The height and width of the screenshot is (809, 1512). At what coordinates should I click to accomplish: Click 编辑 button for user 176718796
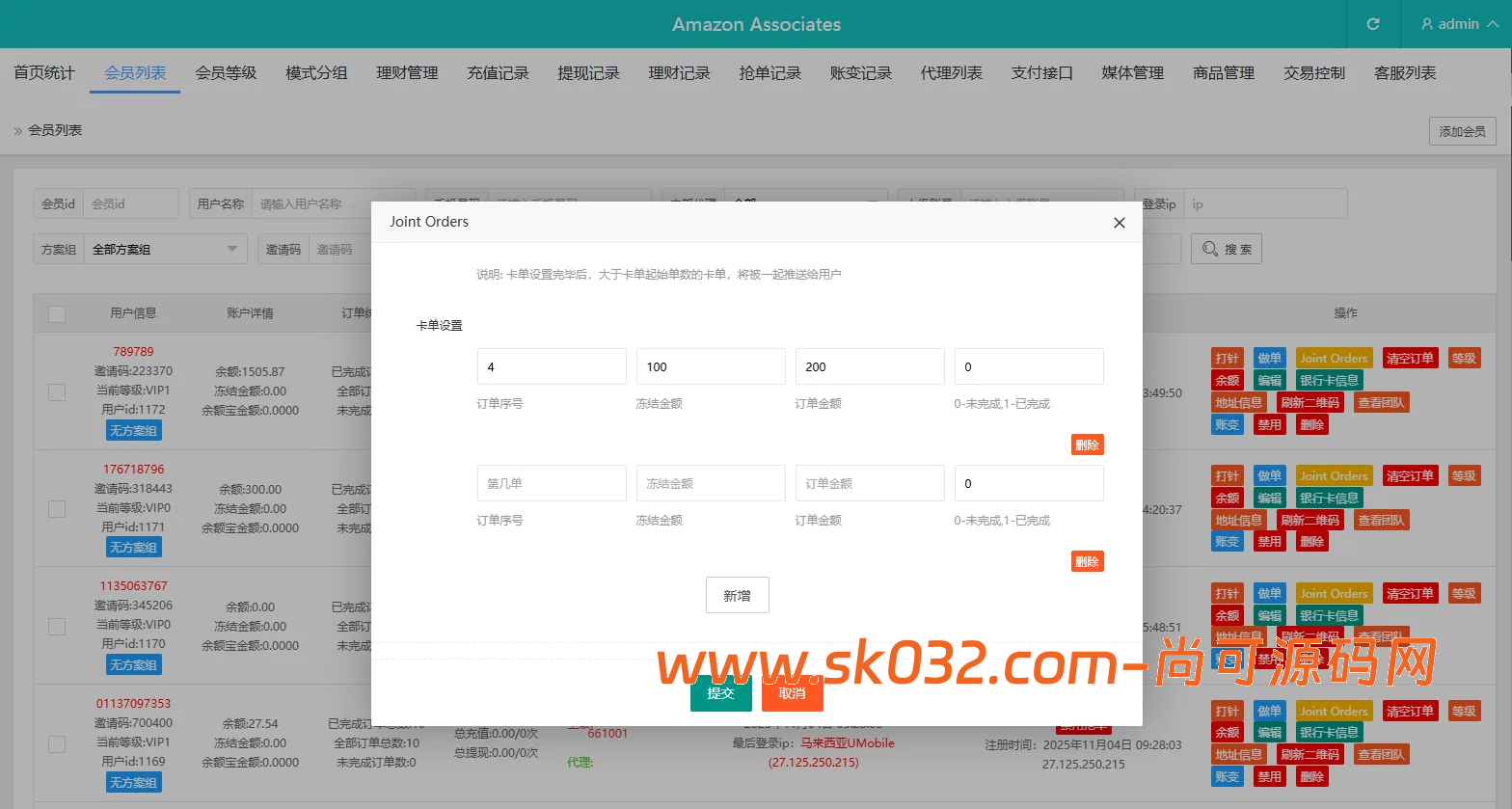click(1270, 499)
